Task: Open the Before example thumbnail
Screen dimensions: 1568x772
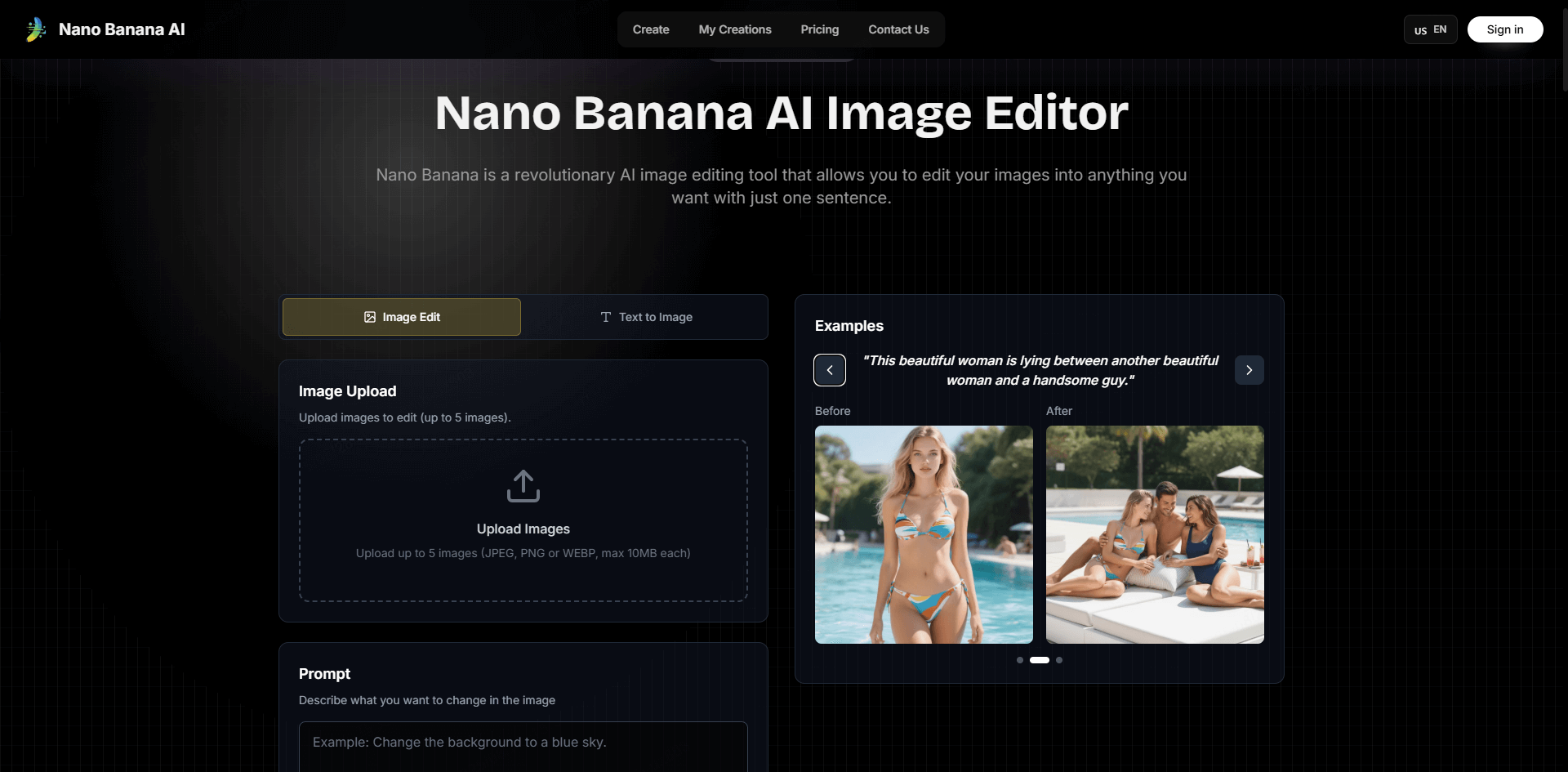Action: coord(924,534)
